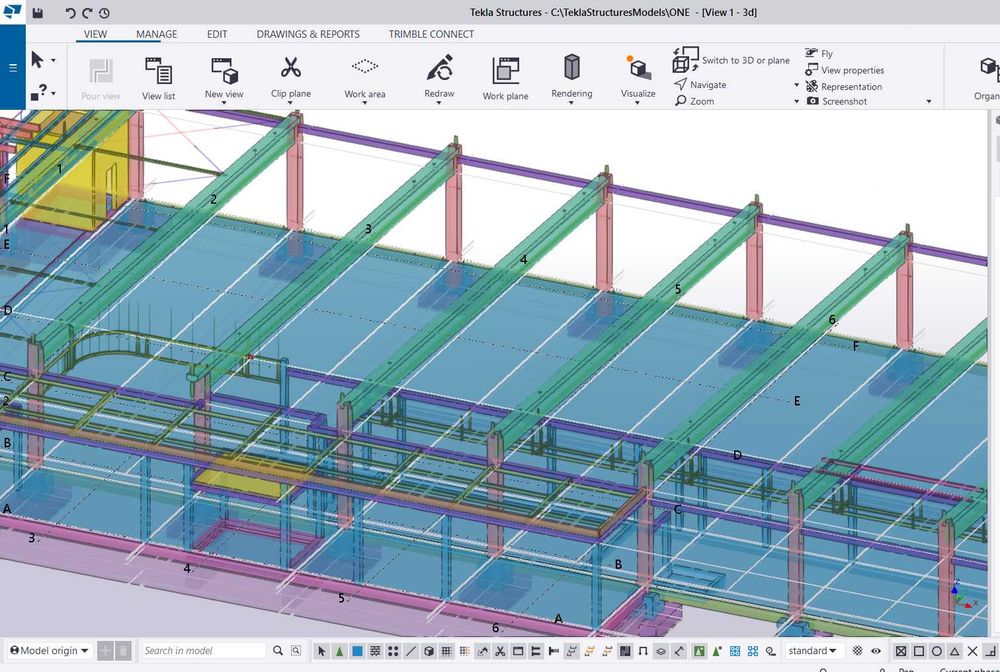This screenshot has height=672, width=1000.
Task: Open the undo history clock icon
Action: [x=104, y=13]
